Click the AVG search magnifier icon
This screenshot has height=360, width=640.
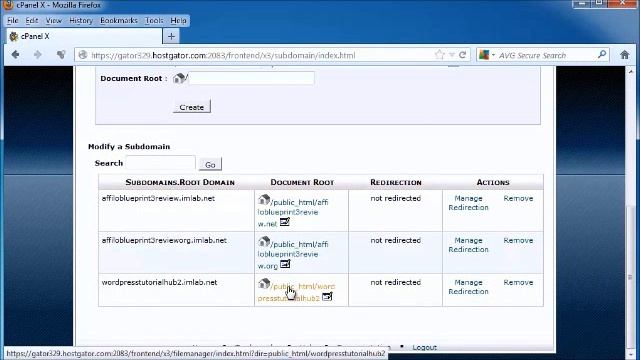pos(602,54)
